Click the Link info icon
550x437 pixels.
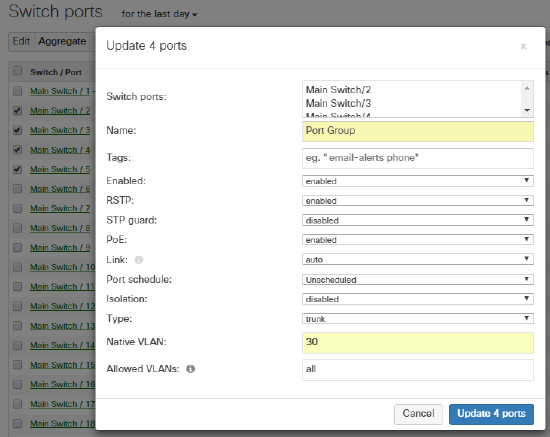tap(139, 260)
